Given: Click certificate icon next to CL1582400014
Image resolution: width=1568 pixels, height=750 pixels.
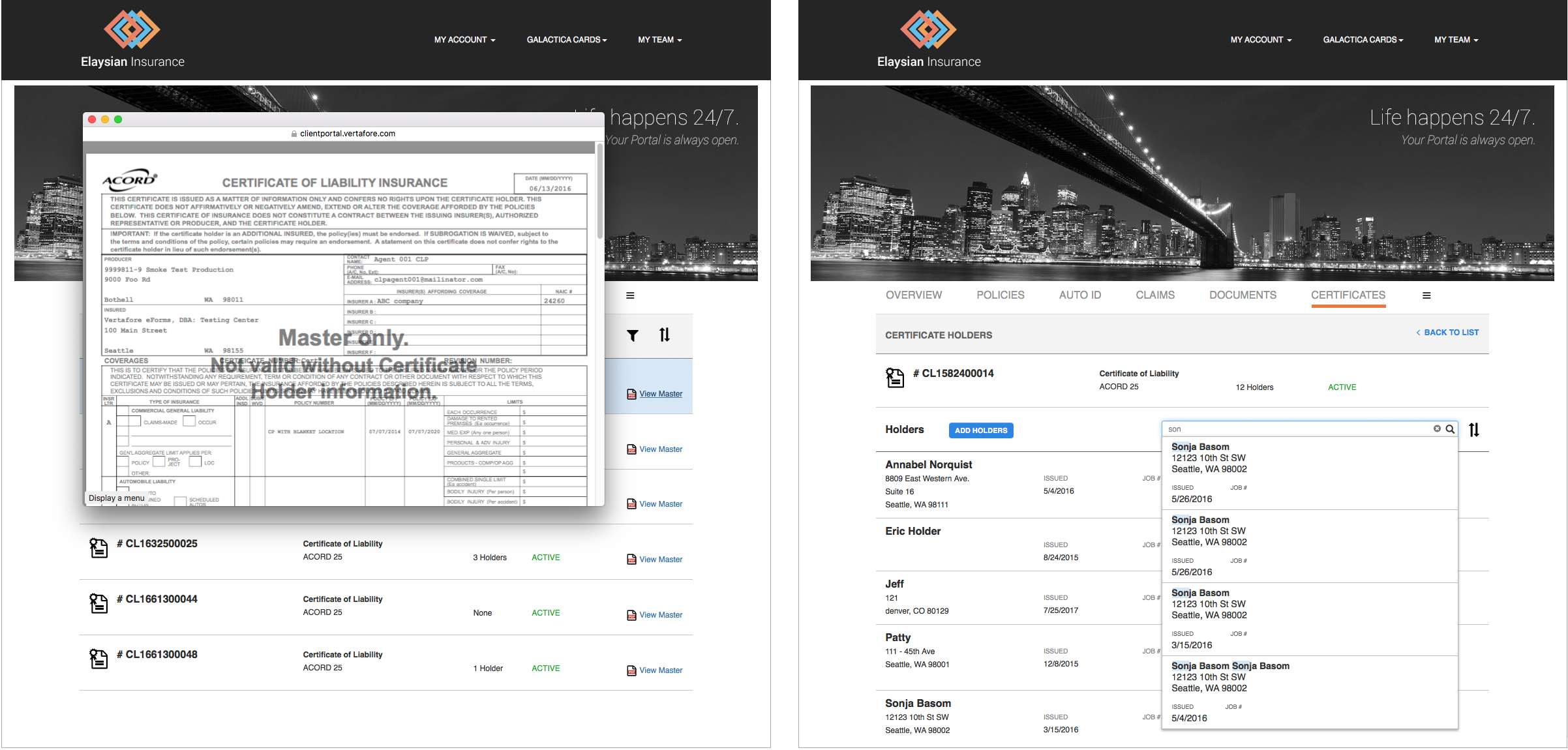Looking at the screenshot, I should [895, 377].
